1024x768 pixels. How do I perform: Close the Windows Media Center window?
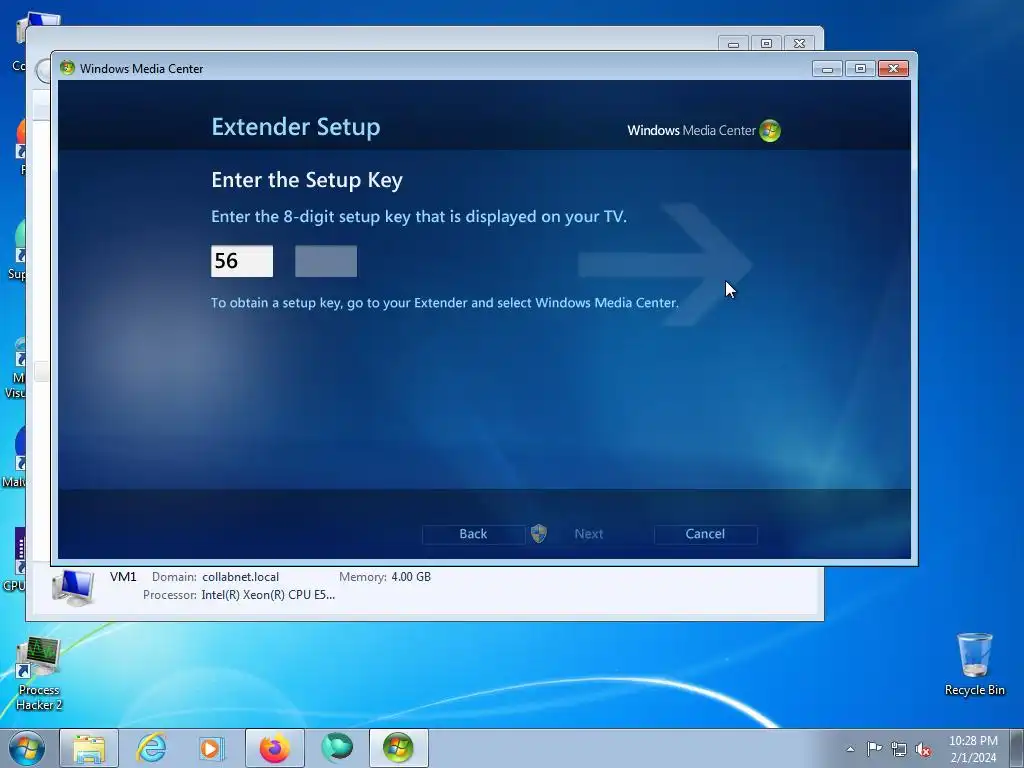(x=893, y=69)
